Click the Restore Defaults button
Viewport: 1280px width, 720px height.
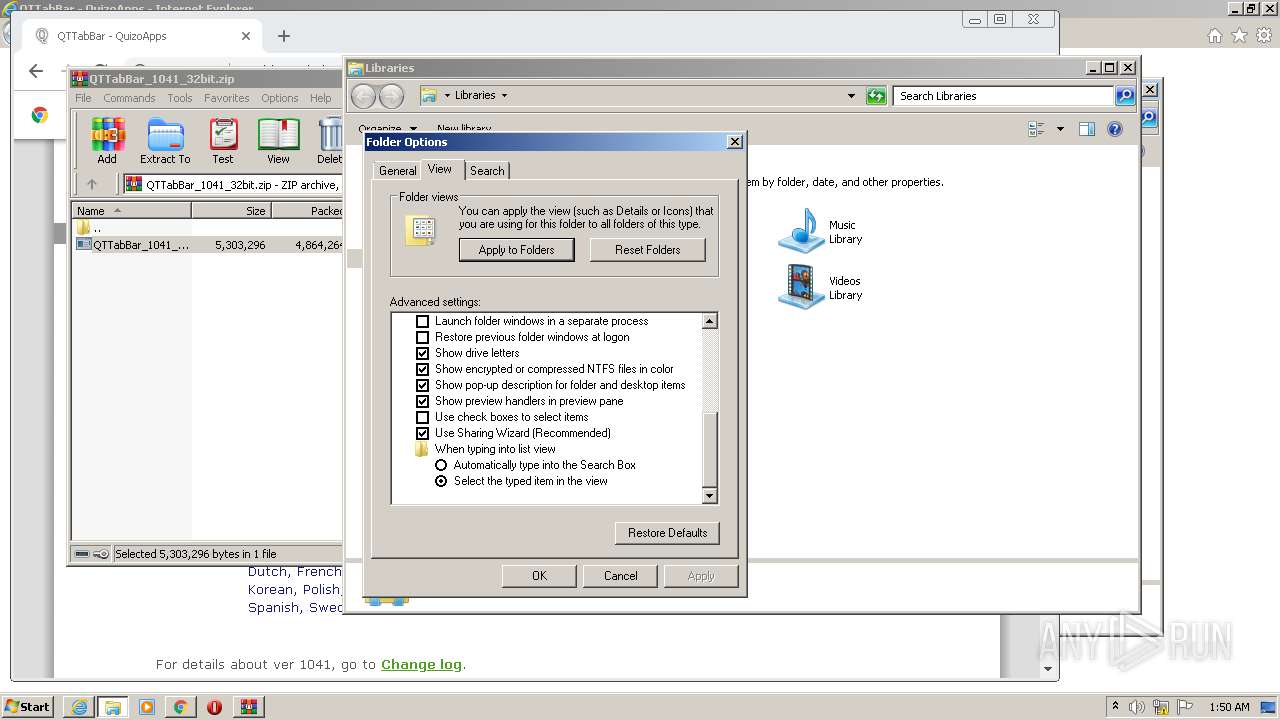tap(667, 533)
